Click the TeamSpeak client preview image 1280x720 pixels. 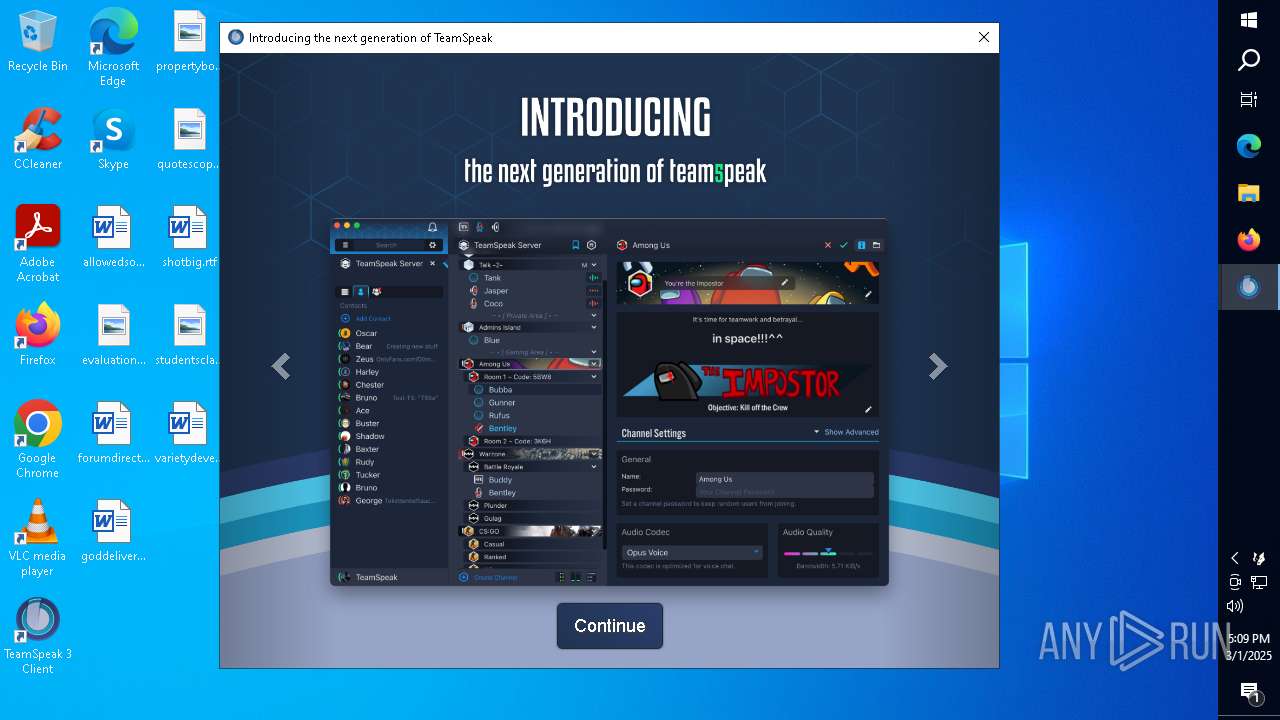click(609, 402)
